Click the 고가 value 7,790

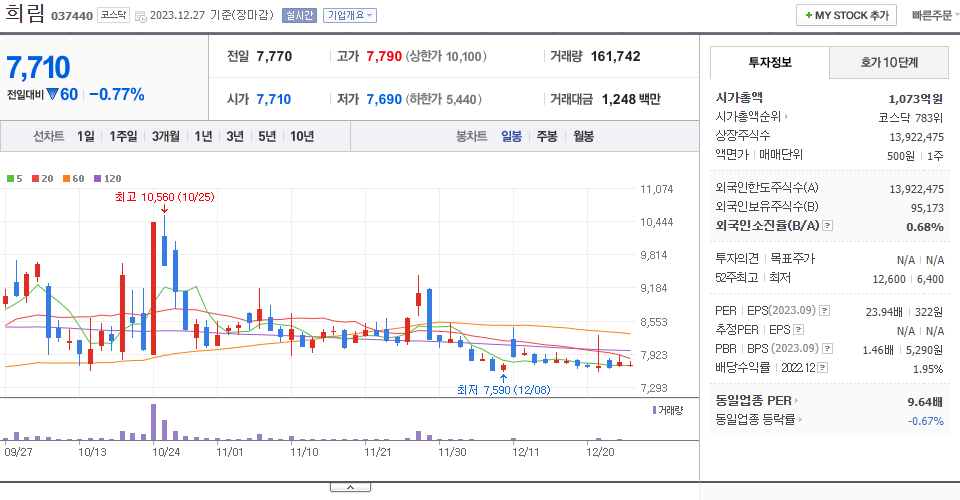pyautogui.click(x=384, y=56)
